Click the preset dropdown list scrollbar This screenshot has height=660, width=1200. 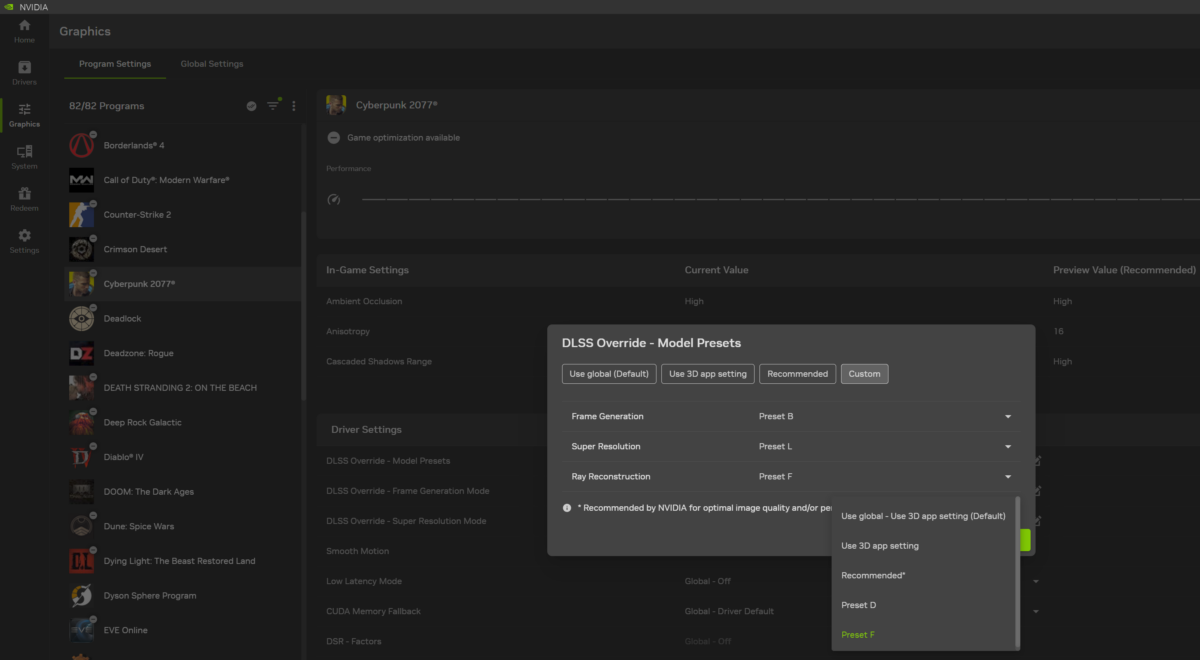click(1018, 570)
